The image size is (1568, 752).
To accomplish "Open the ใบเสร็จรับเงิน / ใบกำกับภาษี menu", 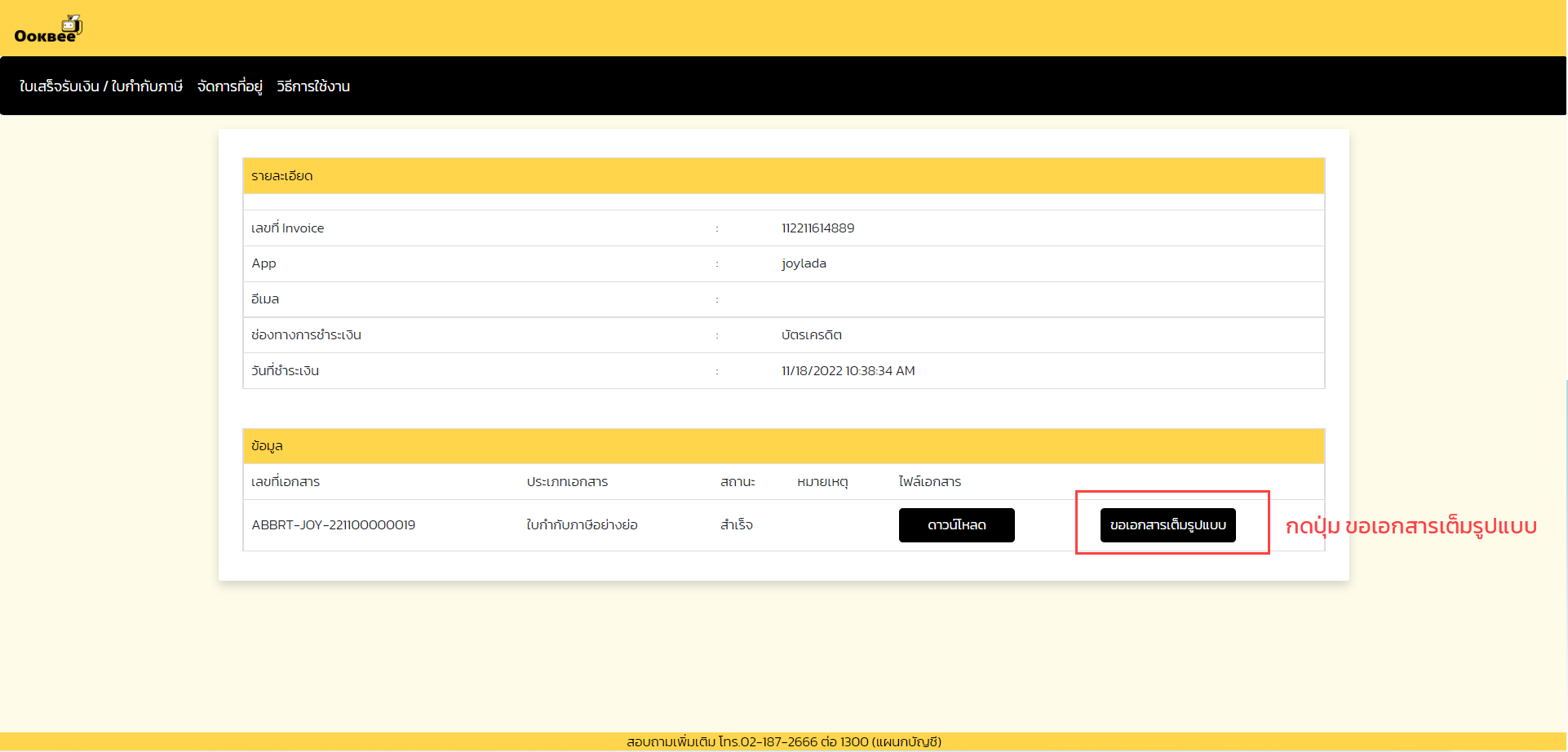I will tap(101, 86).
